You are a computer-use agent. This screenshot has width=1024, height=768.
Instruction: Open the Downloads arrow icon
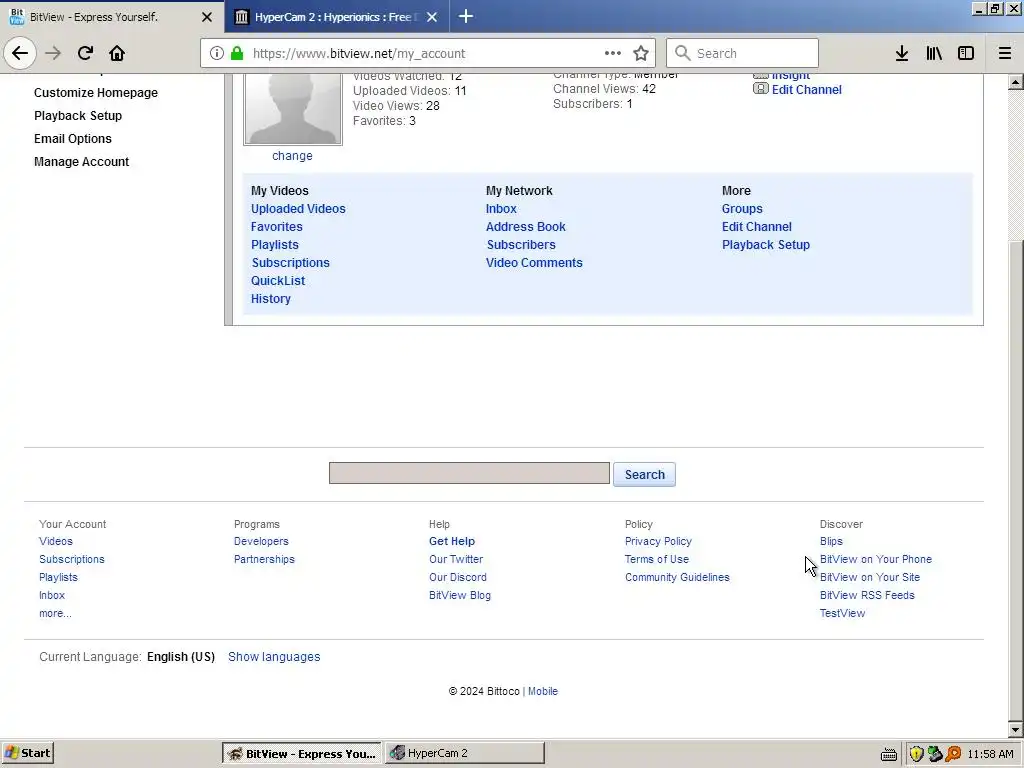pos(902,53)
